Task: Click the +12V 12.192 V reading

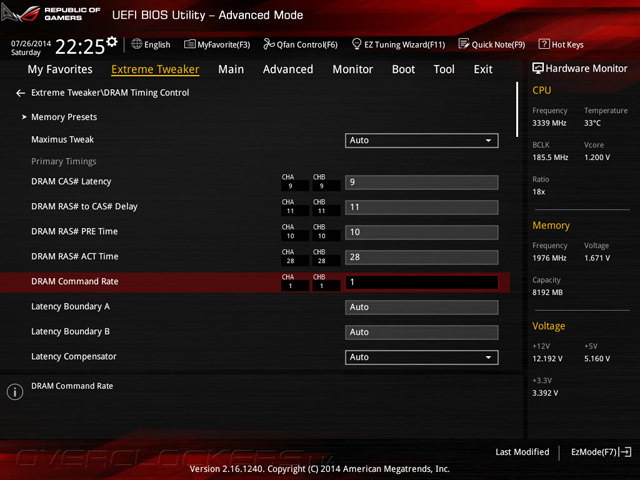Action: click(547, 359)
